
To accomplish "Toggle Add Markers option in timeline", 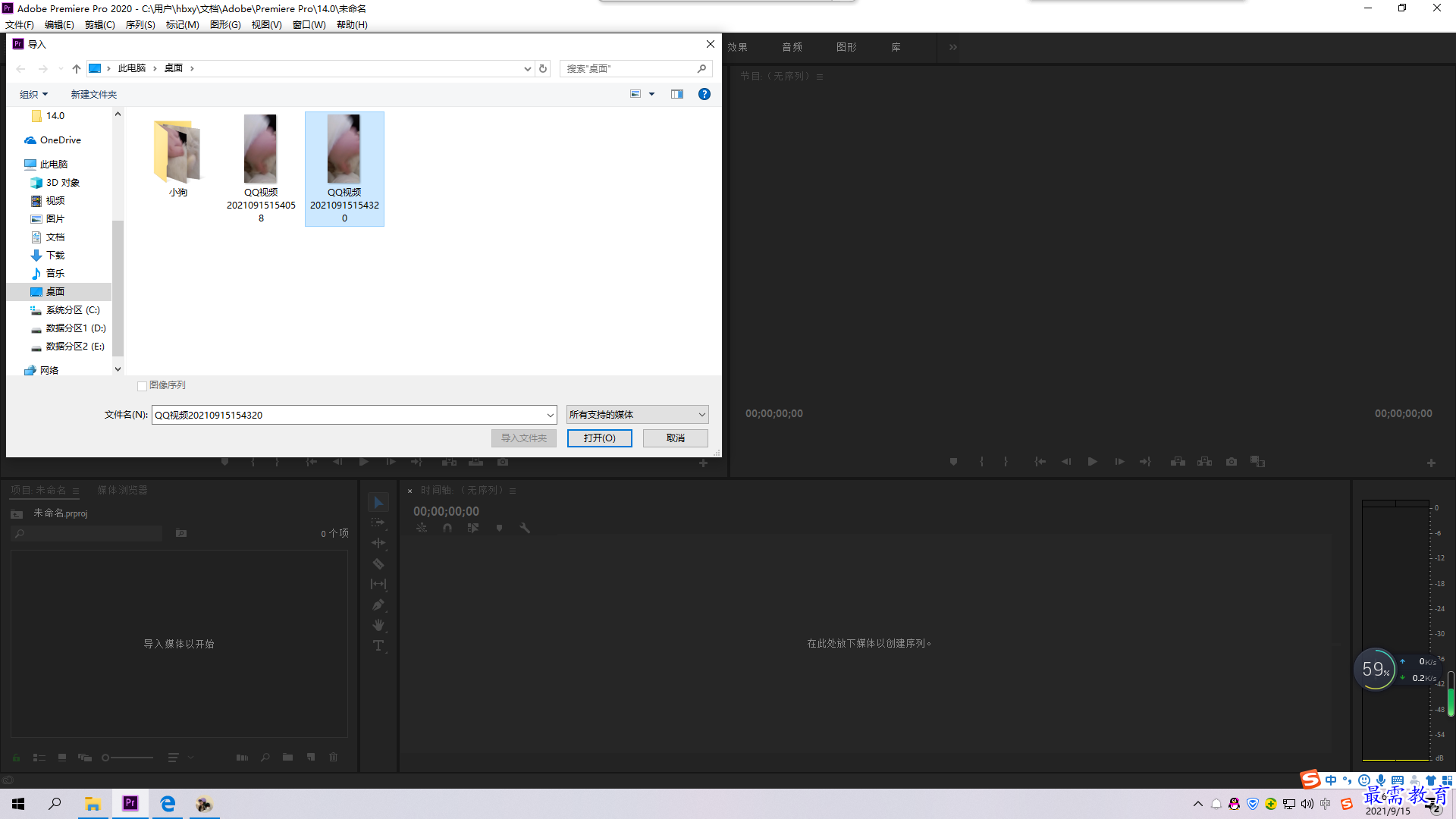I will pos(499,529).
